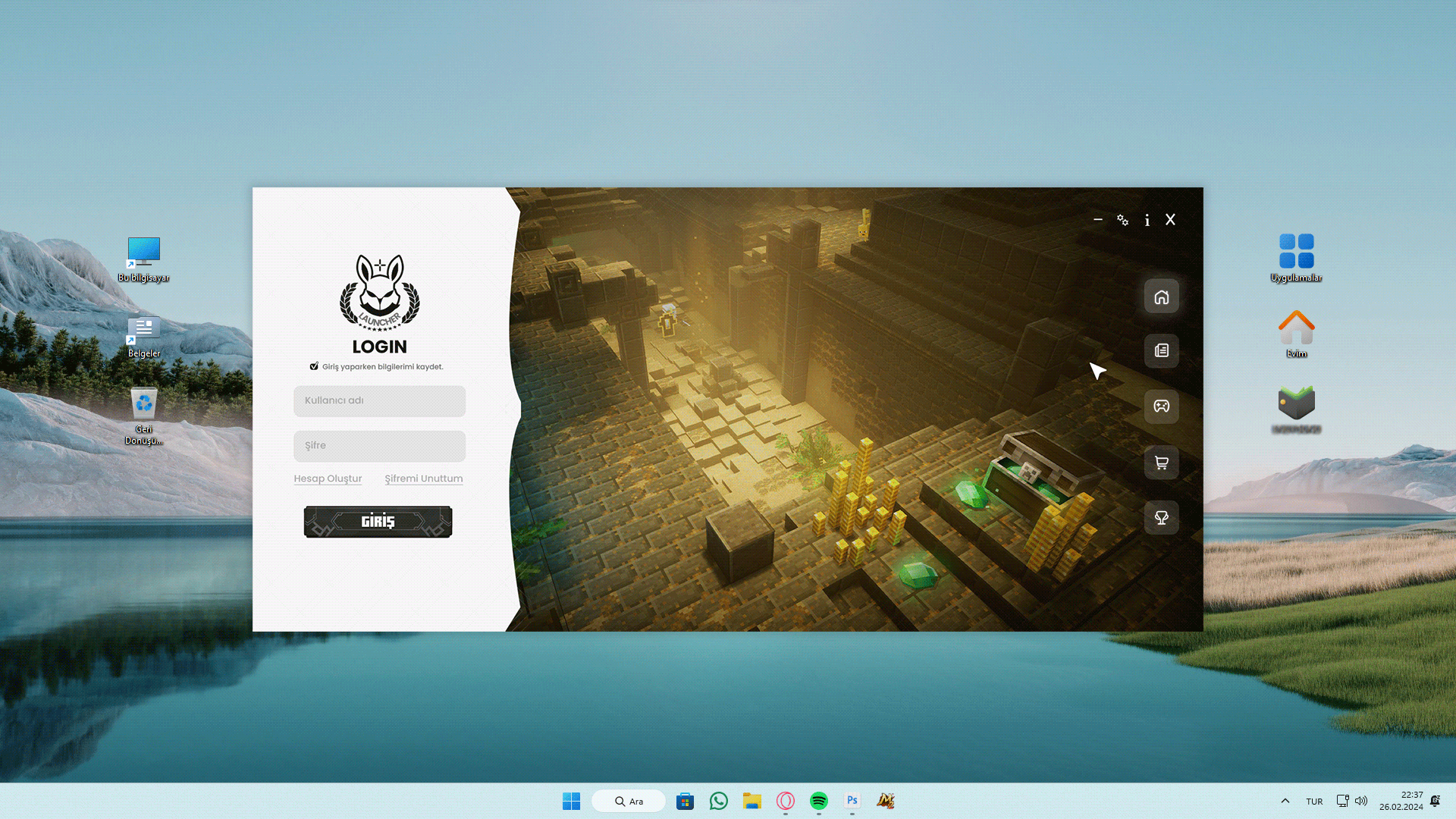This screenshot has height=819, width=1456.
Task: Open Opera GX browser from taskbar
Action: (785, 801)
